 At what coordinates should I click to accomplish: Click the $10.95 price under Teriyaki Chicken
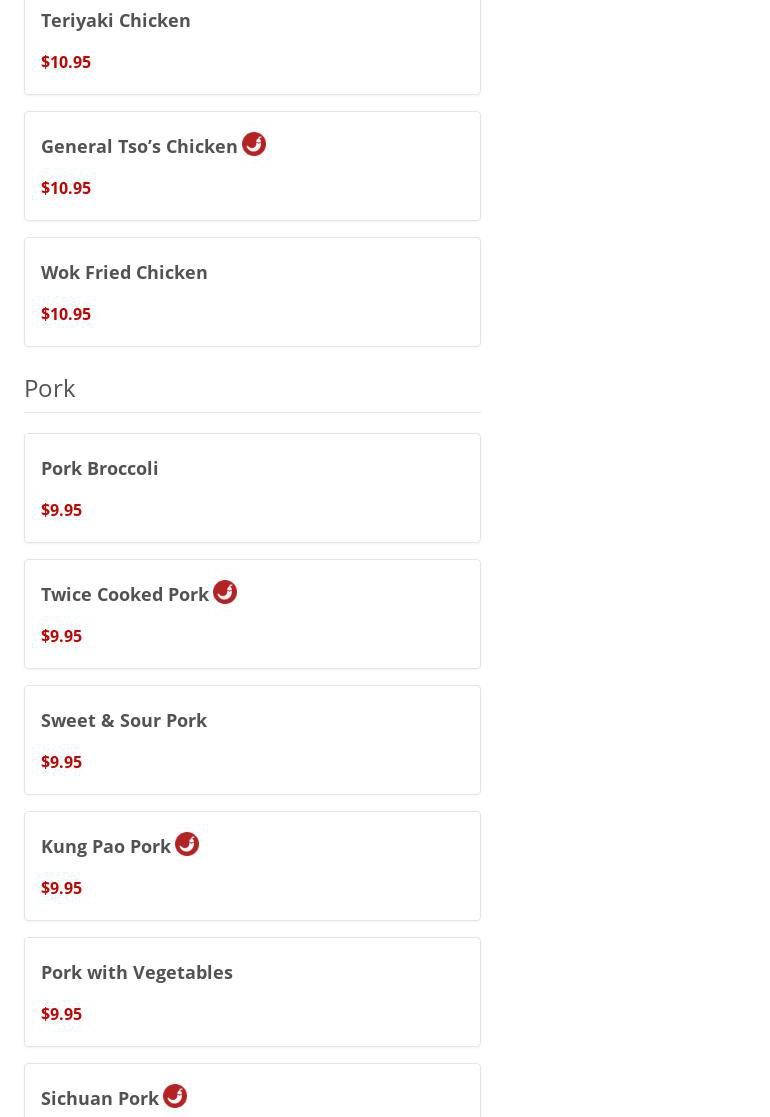coord(66,62)
